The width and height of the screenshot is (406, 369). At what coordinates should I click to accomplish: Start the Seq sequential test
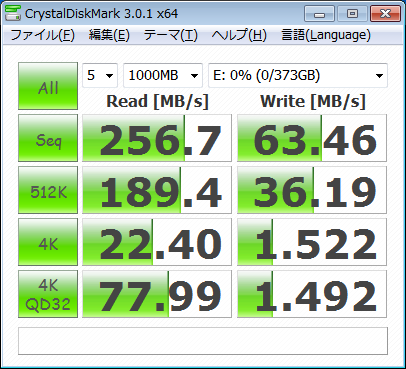click(48, 138)
